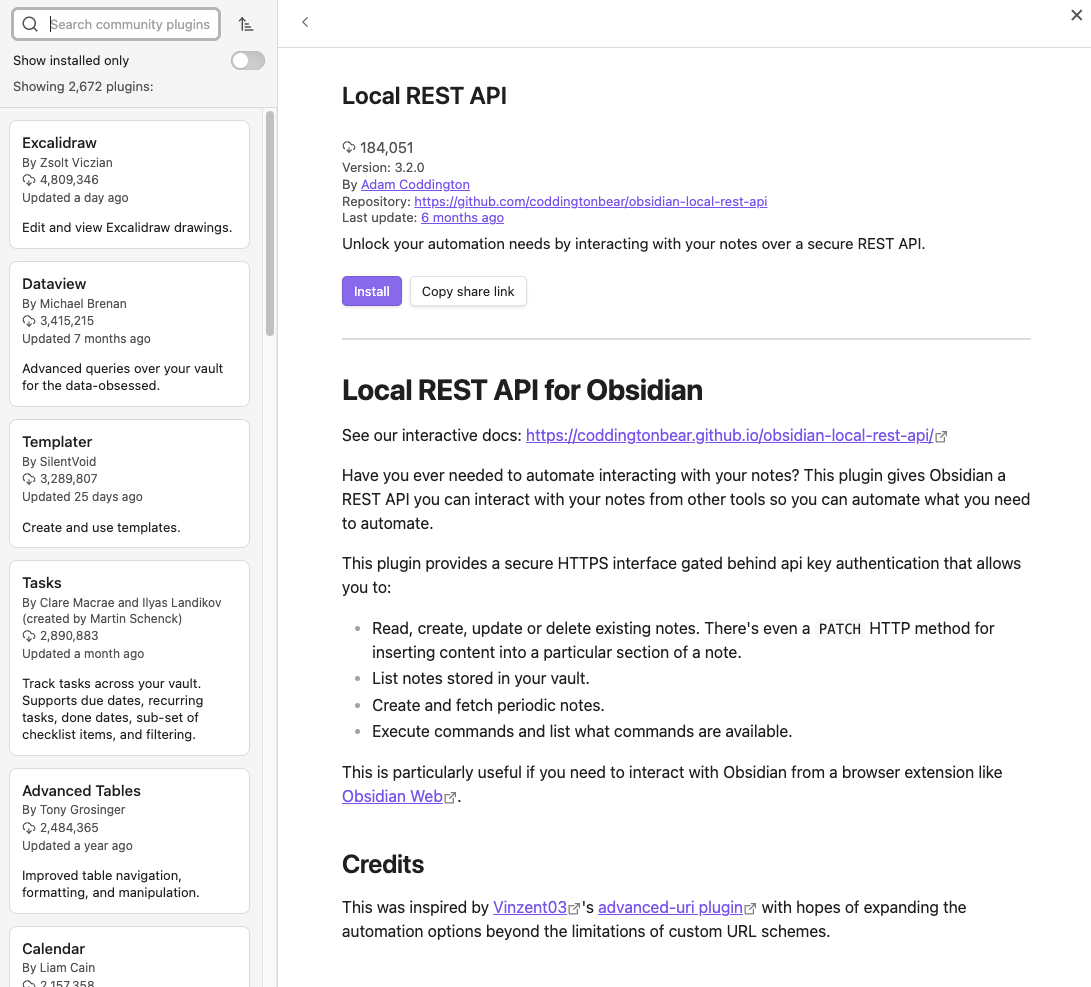
Task: Click external link icon after Vinzent03
Action: (574, 909)
